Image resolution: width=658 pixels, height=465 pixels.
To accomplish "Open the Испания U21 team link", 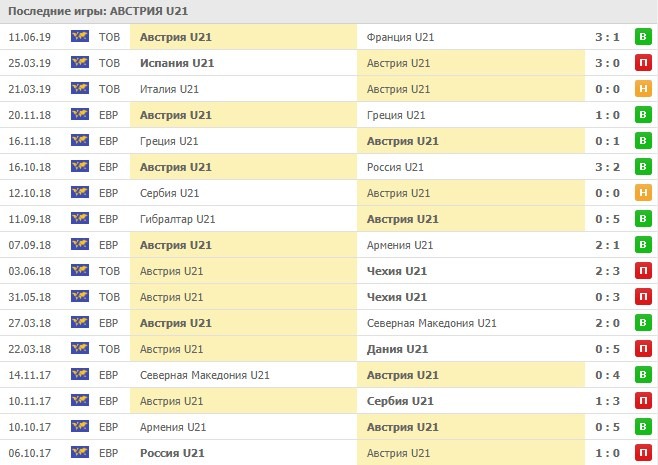I will 177,63.
